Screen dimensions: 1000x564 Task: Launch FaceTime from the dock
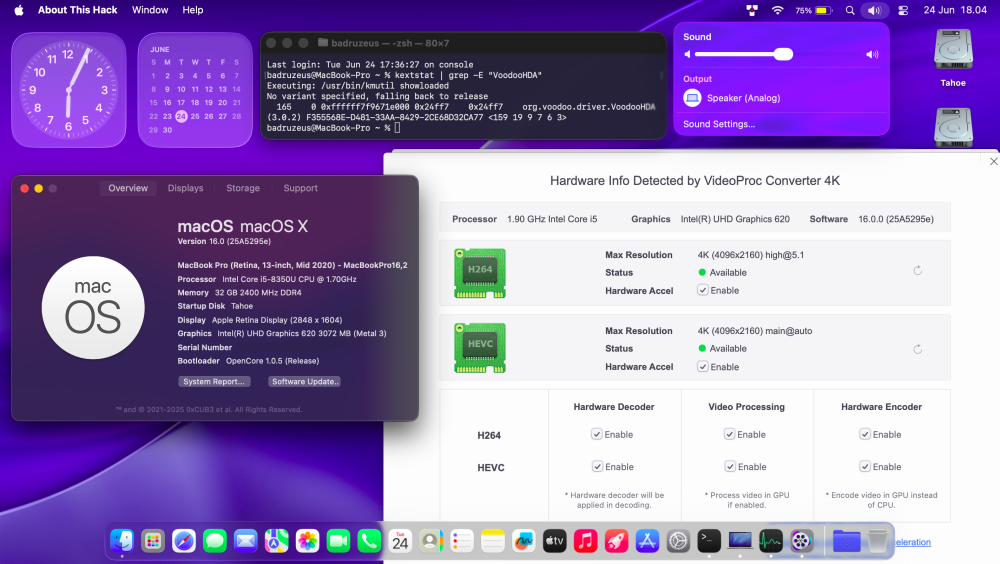[339, 541]
